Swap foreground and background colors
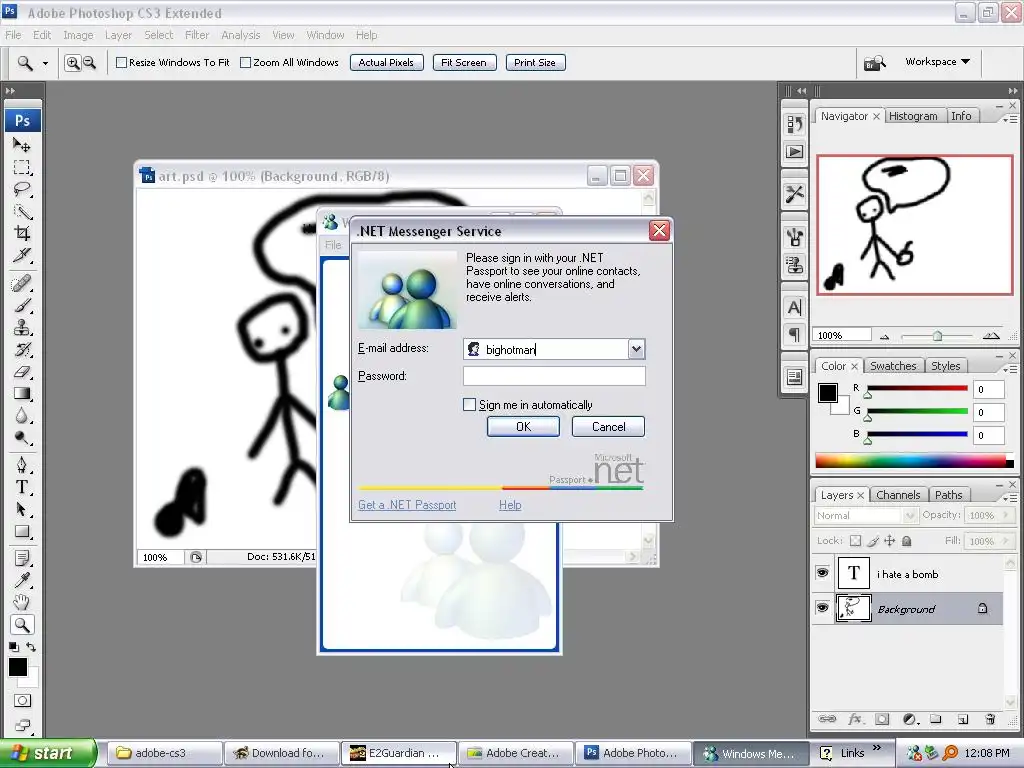 pos(31,647)
